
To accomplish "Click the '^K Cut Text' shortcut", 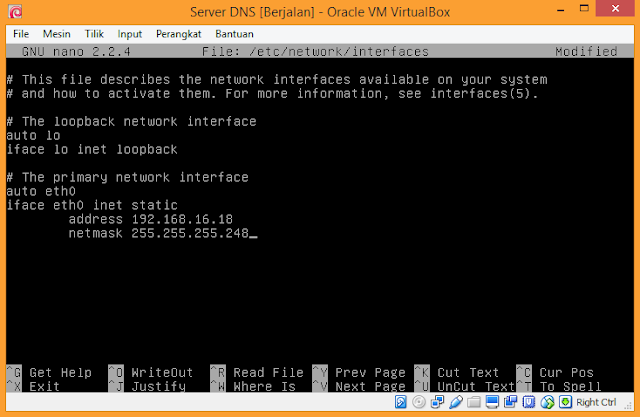I will (x=457, y=372).
